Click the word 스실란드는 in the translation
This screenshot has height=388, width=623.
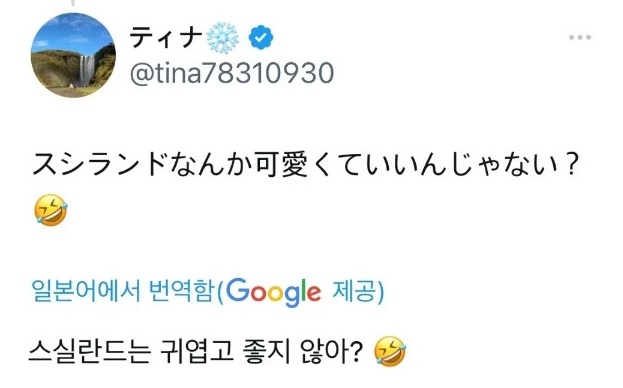(90, 351)
